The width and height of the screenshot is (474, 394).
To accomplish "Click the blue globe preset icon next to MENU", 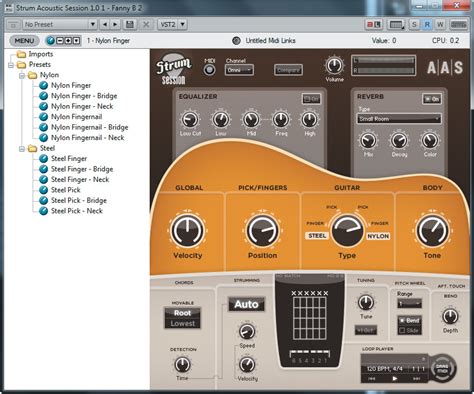I will pos(51,41).
